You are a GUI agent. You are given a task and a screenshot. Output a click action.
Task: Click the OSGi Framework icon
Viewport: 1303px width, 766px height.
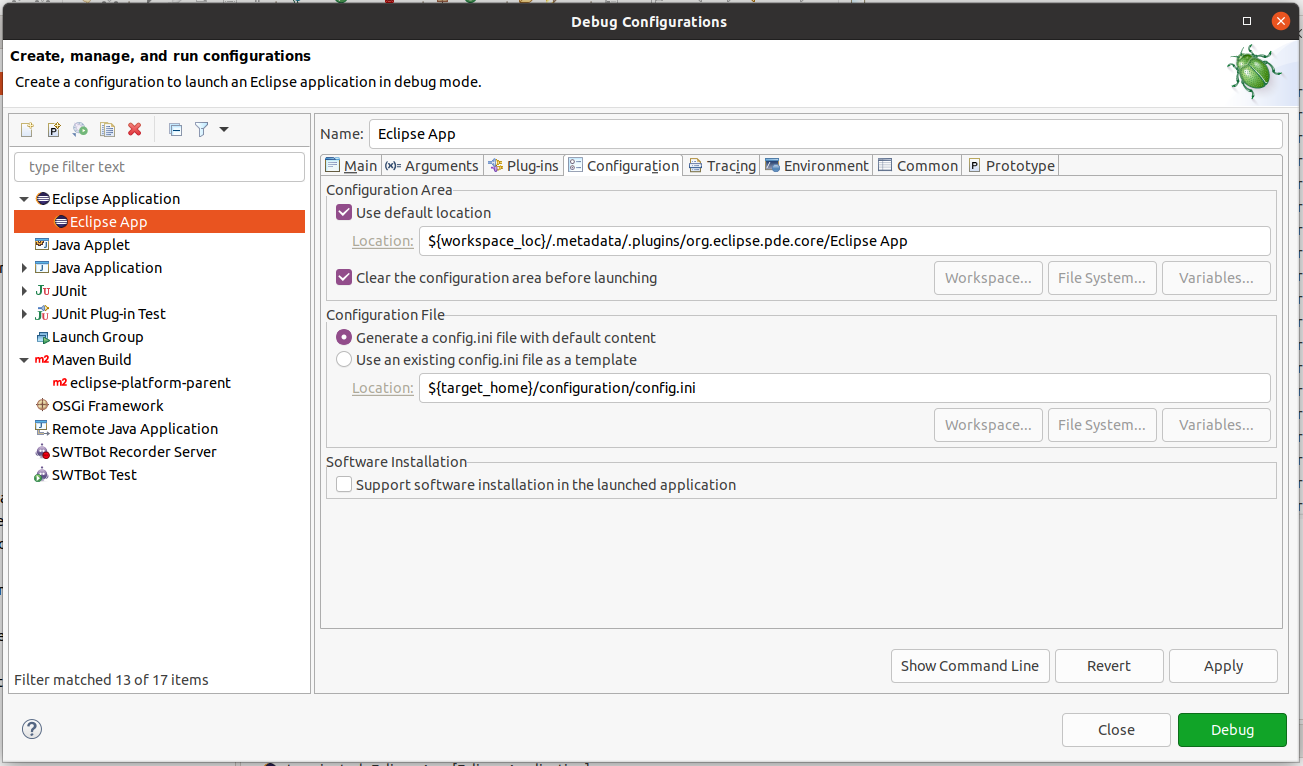click(x=42, y=406)
